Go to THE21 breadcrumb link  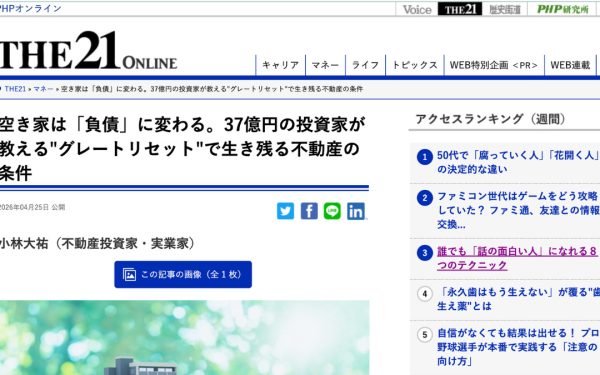tap(15, 89)
